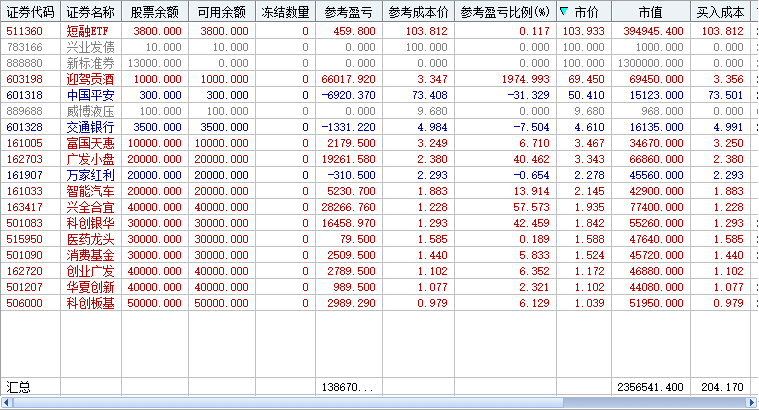Screen dimensions: 759x410
Task: Sort by the 市值 column header
Action: (x=651, y=12)
